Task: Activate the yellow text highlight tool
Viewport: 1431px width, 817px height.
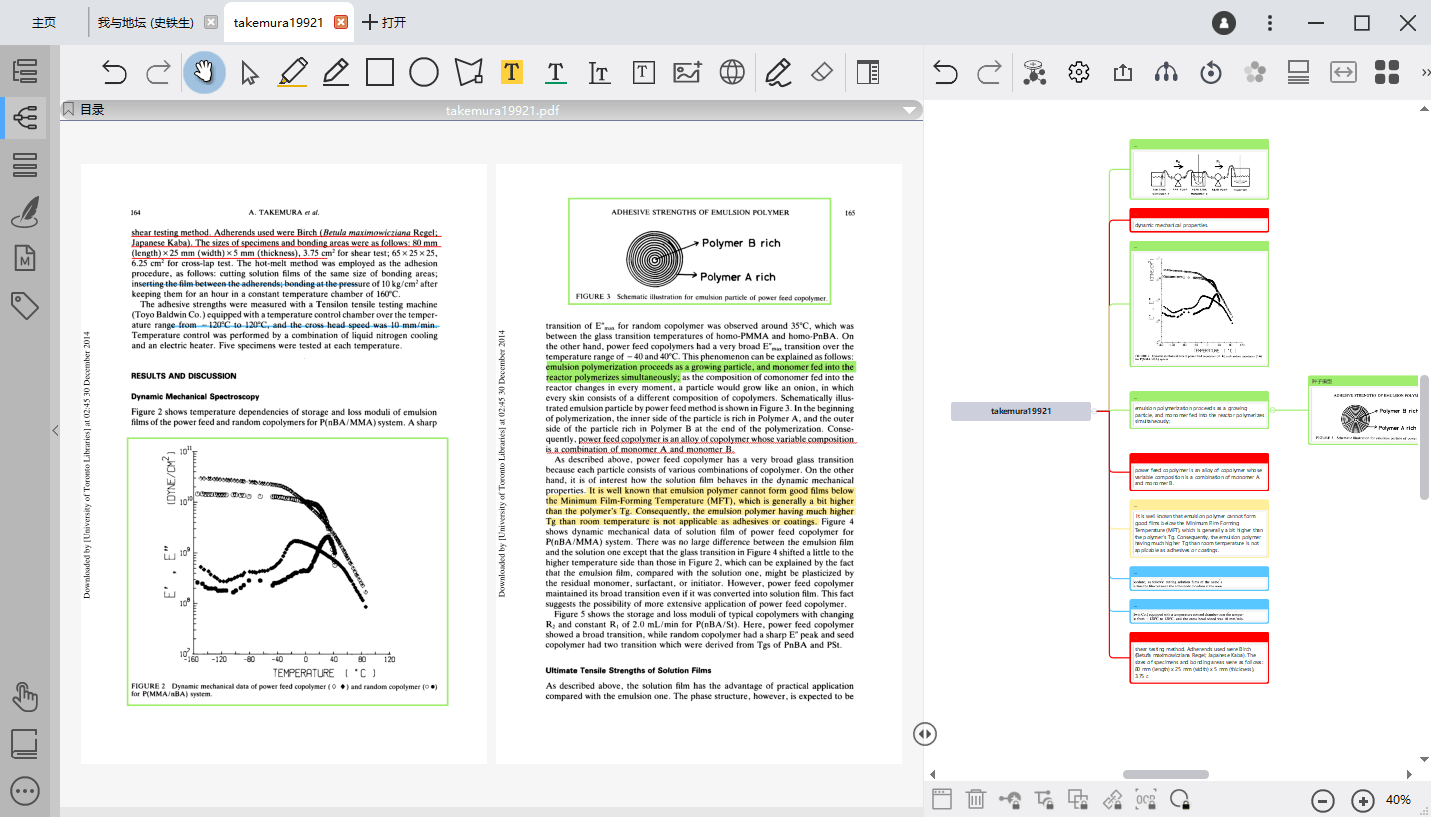Action: click(x=513, y=71)
